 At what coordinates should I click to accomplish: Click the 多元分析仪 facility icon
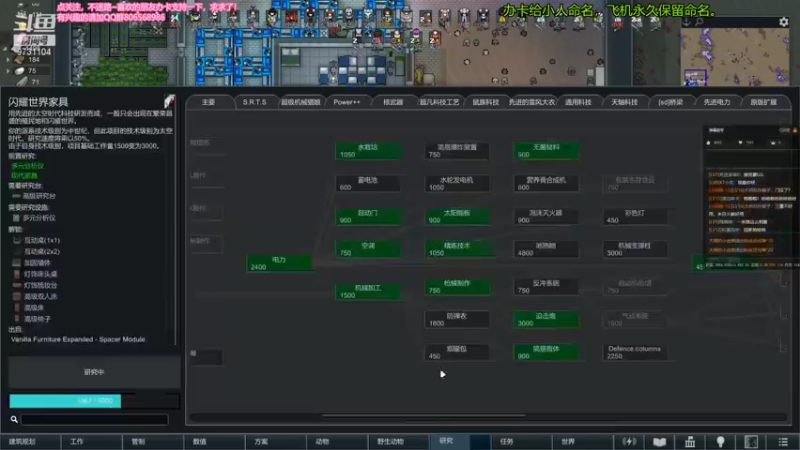(x=16, y=218)
